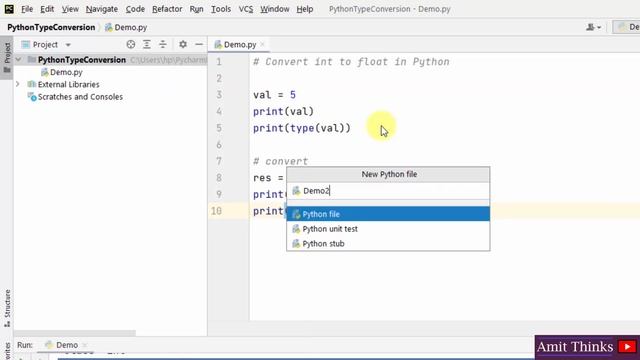Open the Help menu

[304, 9]
